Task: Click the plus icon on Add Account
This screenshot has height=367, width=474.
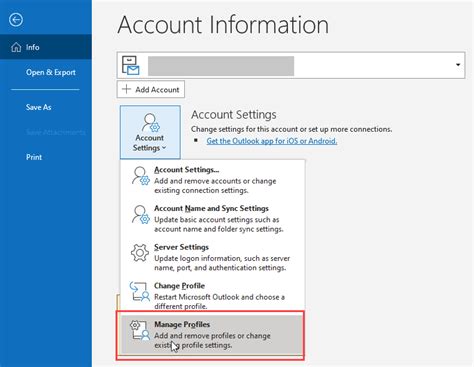Action: [126, 89]
